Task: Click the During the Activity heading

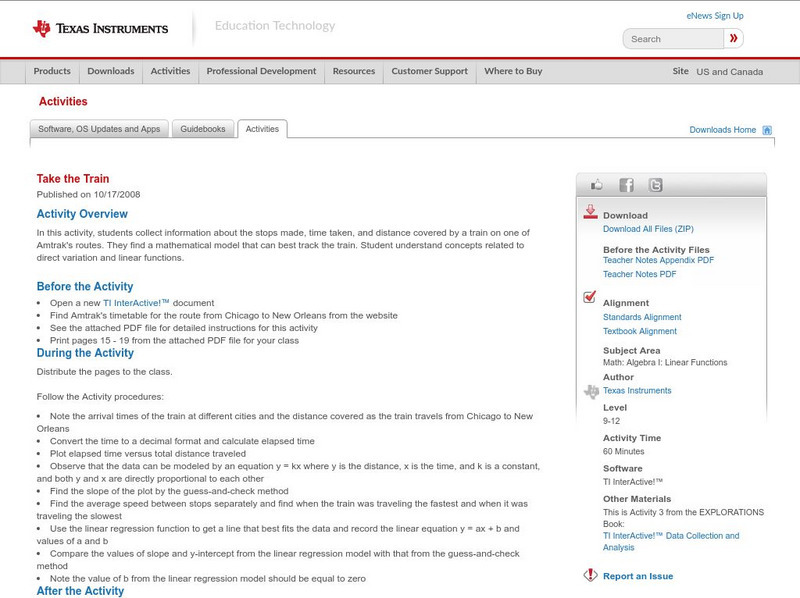Action: tap(85, 353)
